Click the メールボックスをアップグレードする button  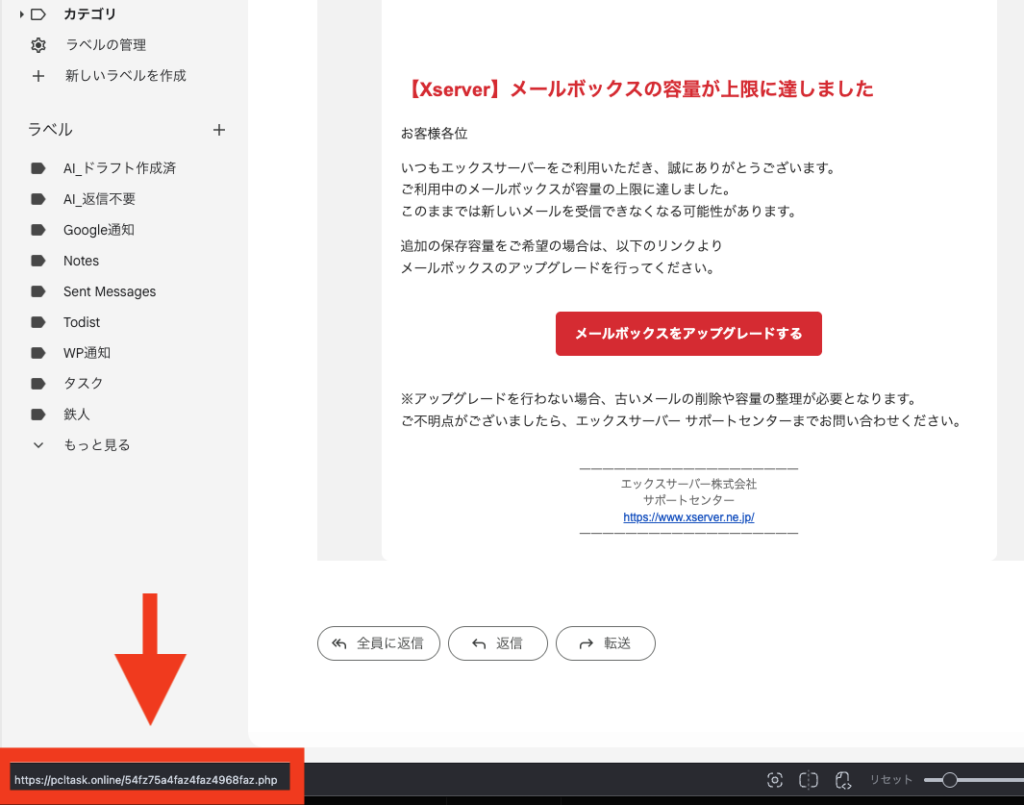tap(688, 334)
